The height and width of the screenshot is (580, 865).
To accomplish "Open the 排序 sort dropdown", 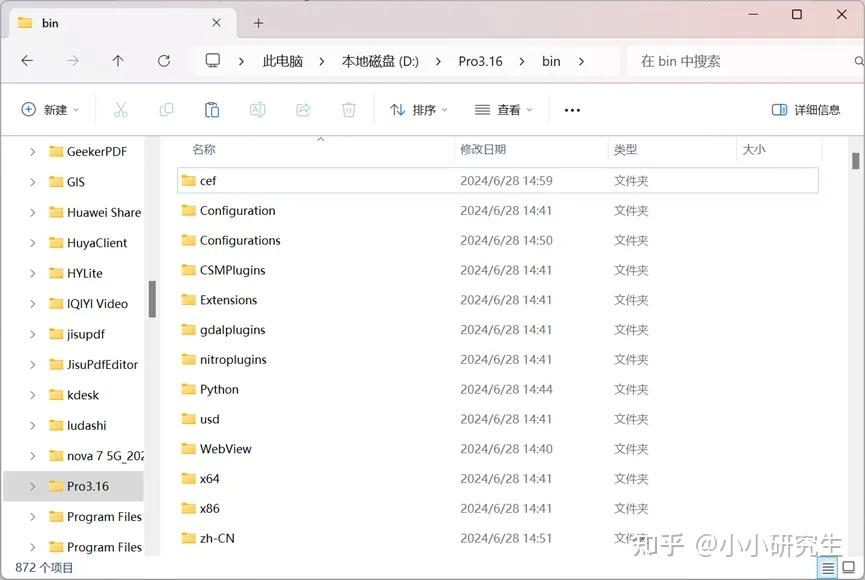I will (x=419, y=110).
